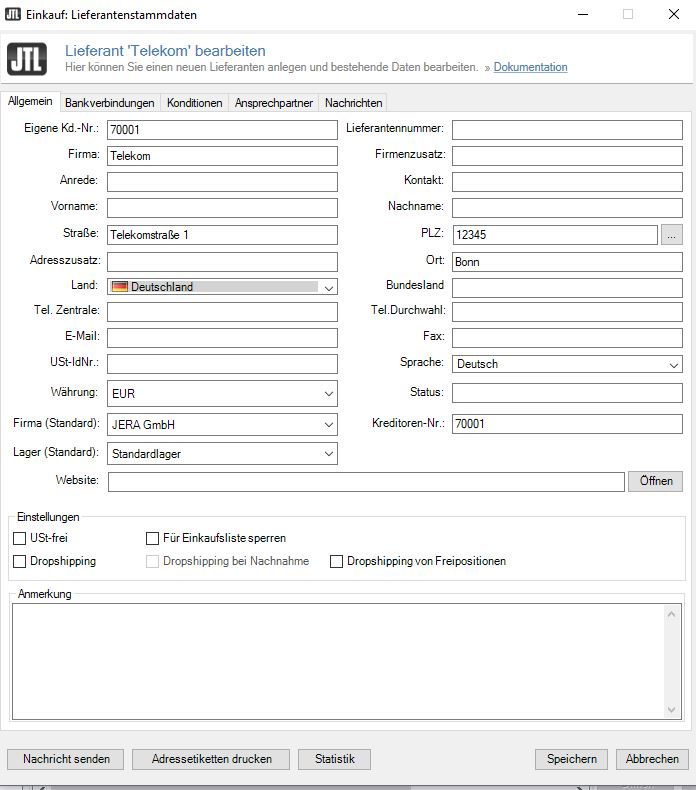Open the Bankverbindungen tab

[x=110, y=103]
